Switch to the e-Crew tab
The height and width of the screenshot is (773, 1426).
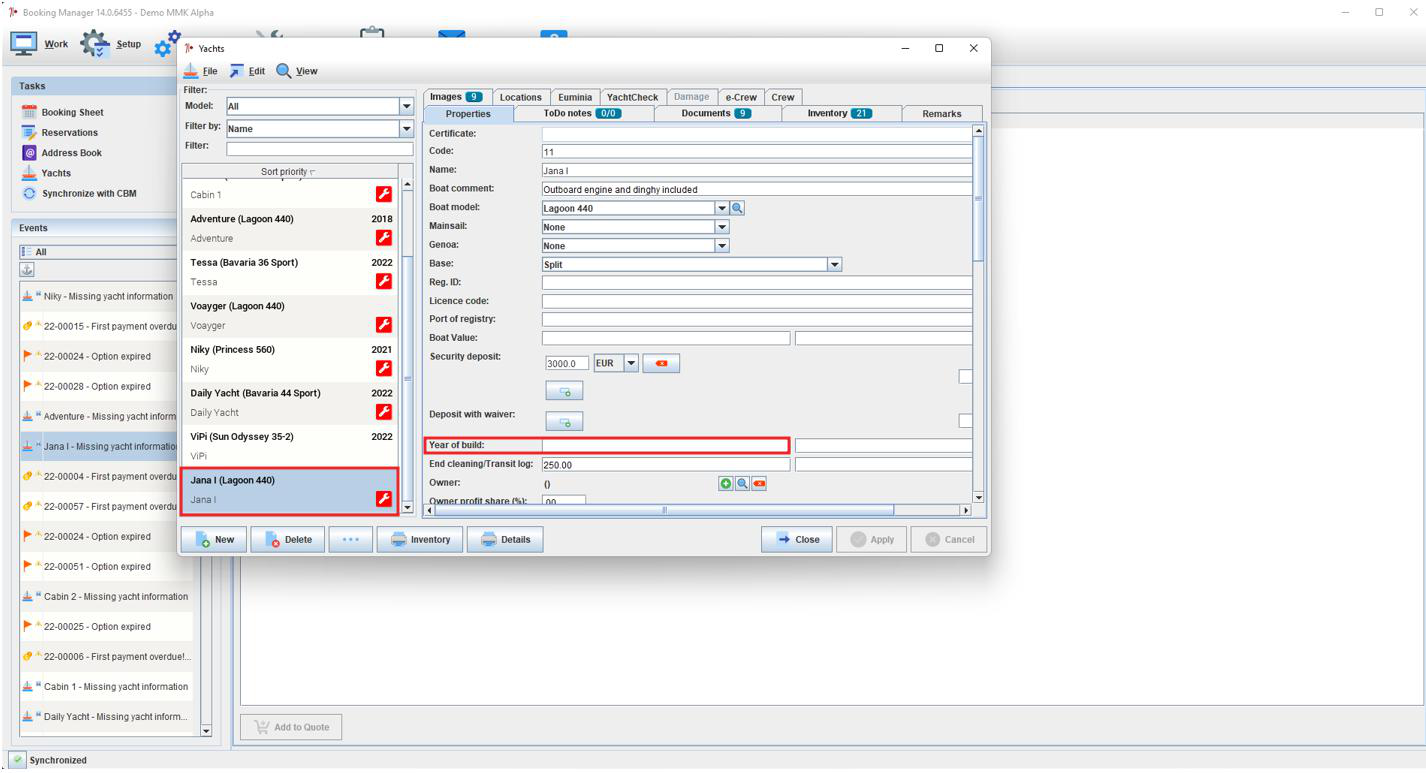click(741, 97)
